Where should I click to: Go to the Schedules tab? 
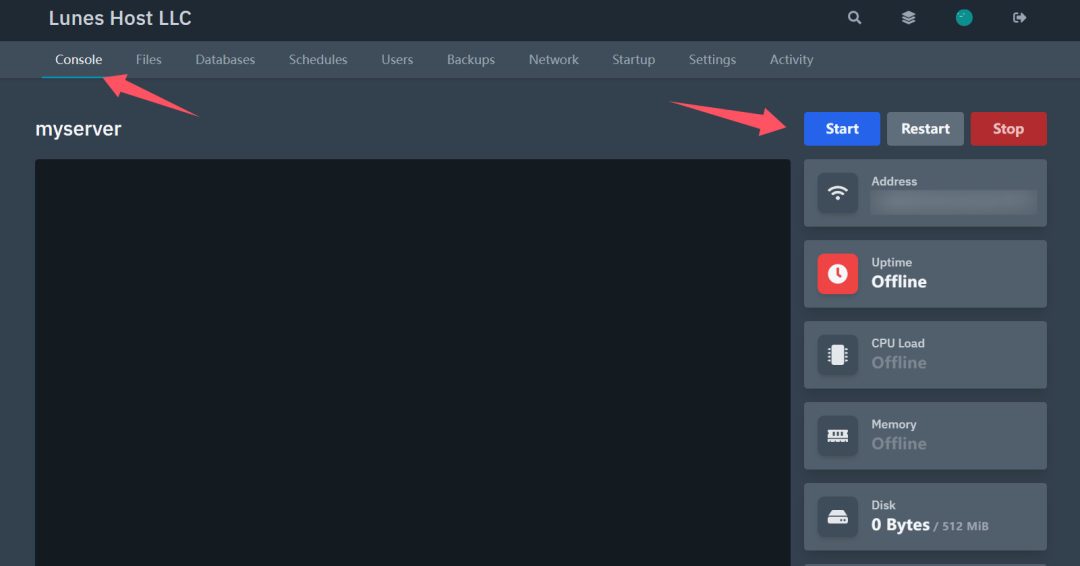pos(318,60)
